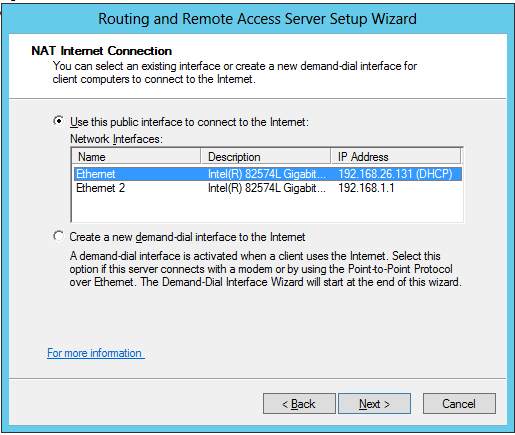Click the 192.168.26.131 (DHCP) address cell
Viewport: 515px width, 435px height.
395,174
